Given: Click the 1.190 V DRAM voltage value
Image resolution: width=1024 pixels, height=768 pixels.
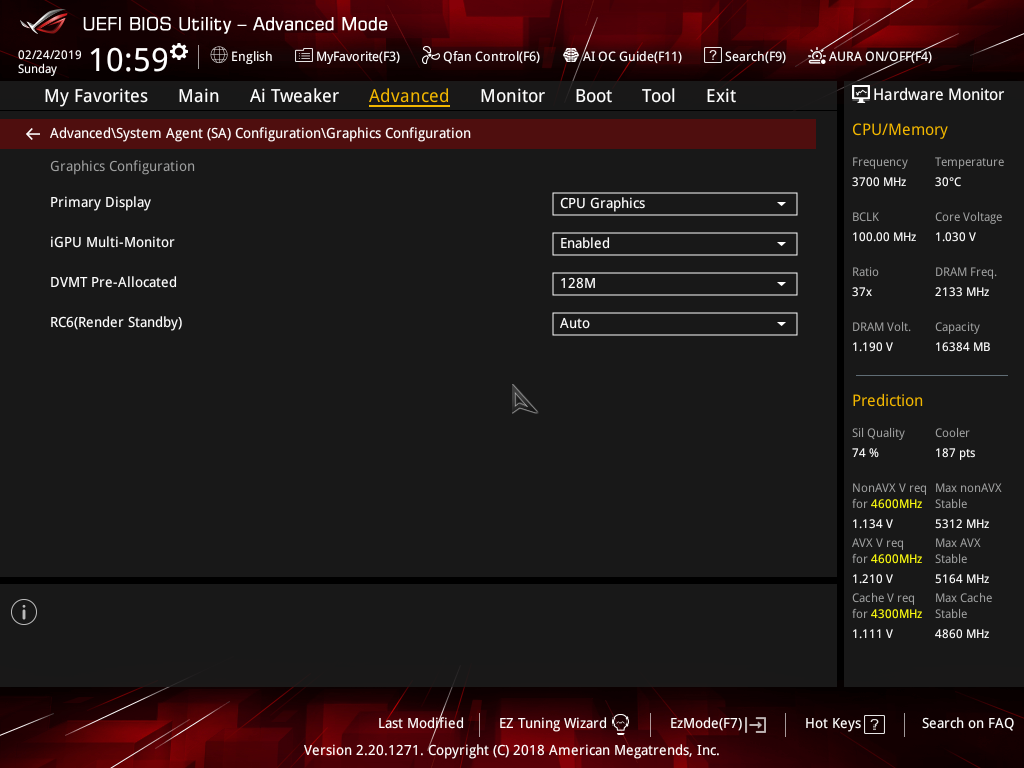Looking at the screenshot, I should [x=872, y=347].
